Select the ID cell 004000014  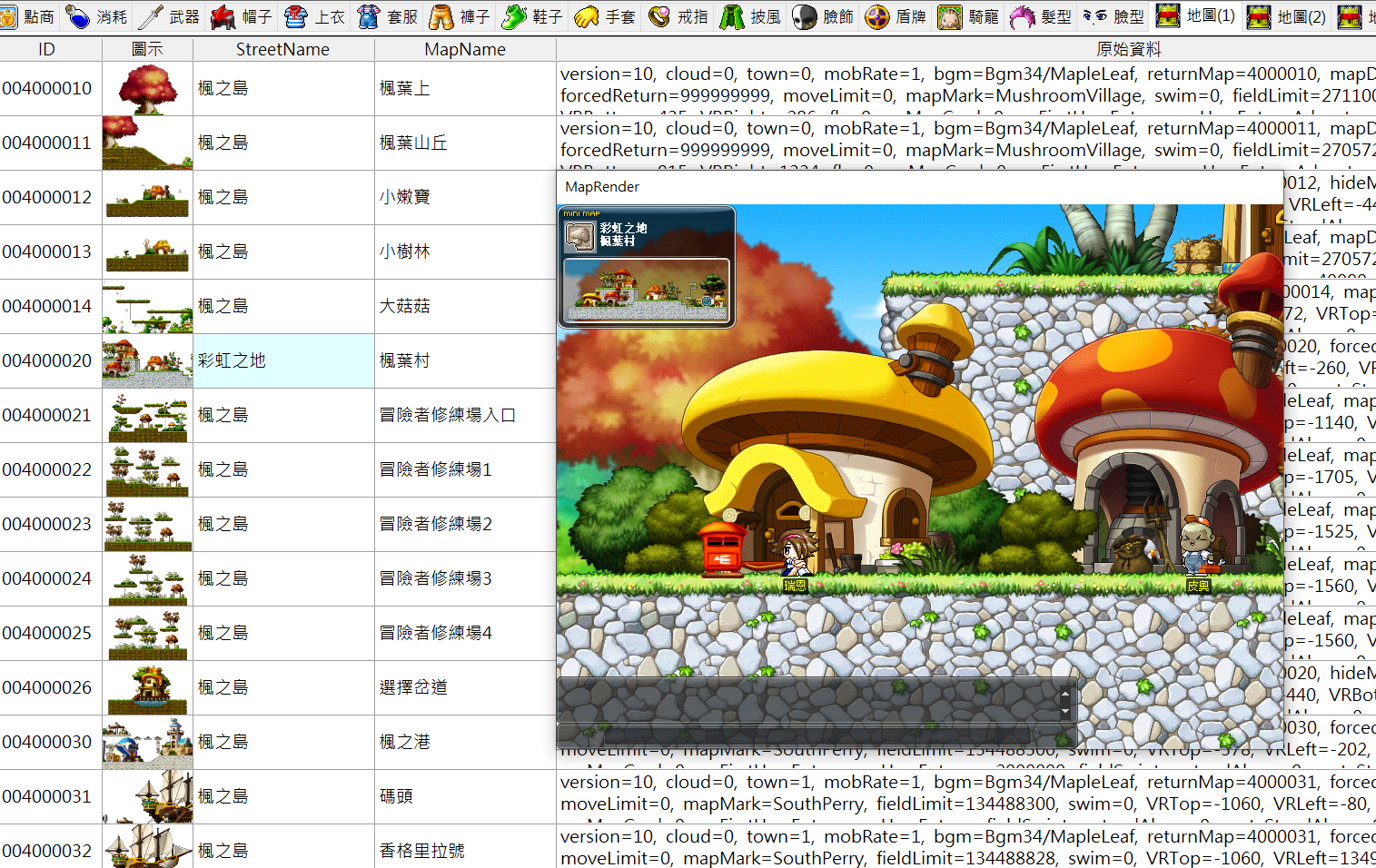point(51,307)
